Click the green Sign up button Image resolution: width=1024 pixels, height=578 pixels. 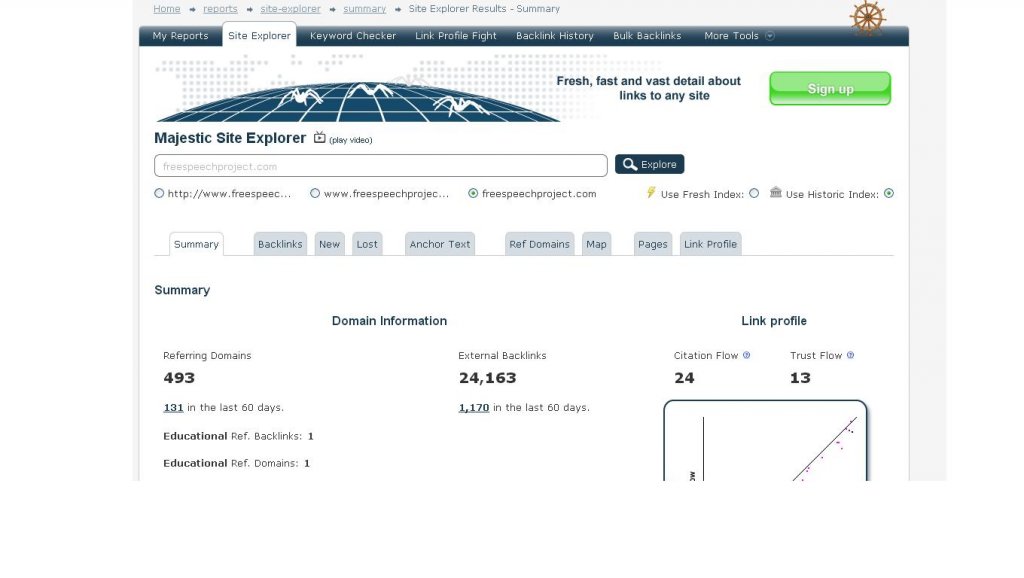pyautogui.click(x=830, y=88)
